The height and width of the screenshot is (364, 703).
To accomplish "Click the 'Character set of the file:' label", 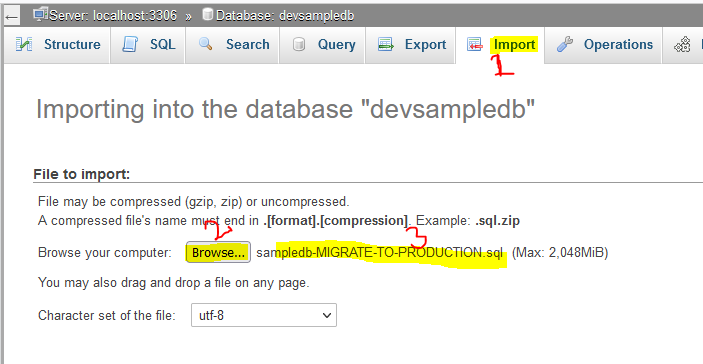I will 107,316.
